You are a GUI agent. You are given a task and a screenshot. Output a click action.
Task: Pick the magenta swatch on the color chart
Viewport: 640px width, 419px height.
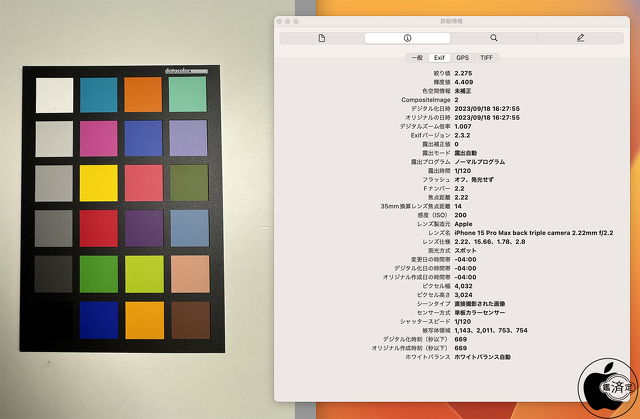98,138
